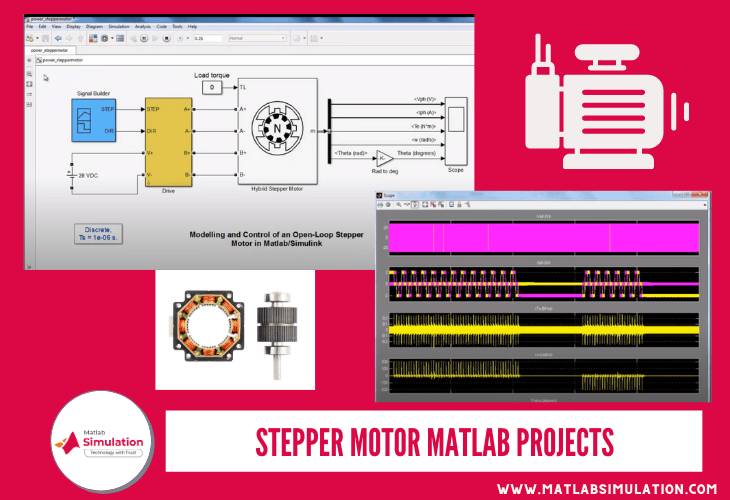This screenshot has height=500, width=730.
Task: Click the Run/Pause simulation button
Action: click(144, 38)
